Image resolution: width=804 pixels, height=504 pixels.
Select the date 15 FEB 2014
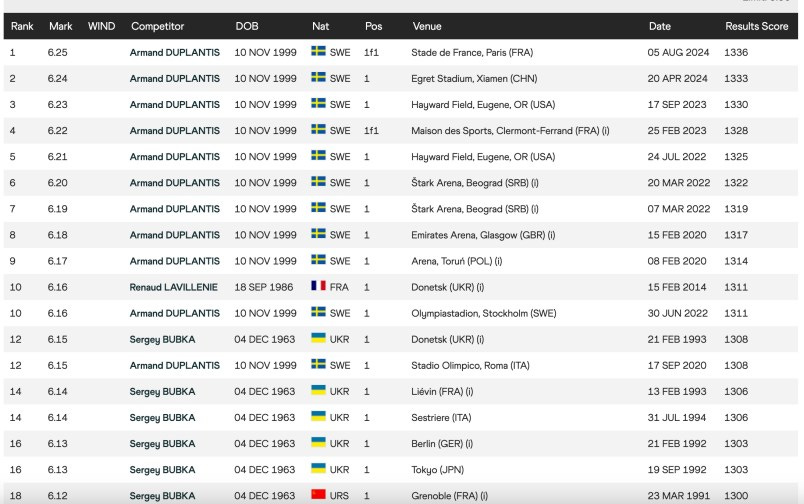(x=676, y=287)
